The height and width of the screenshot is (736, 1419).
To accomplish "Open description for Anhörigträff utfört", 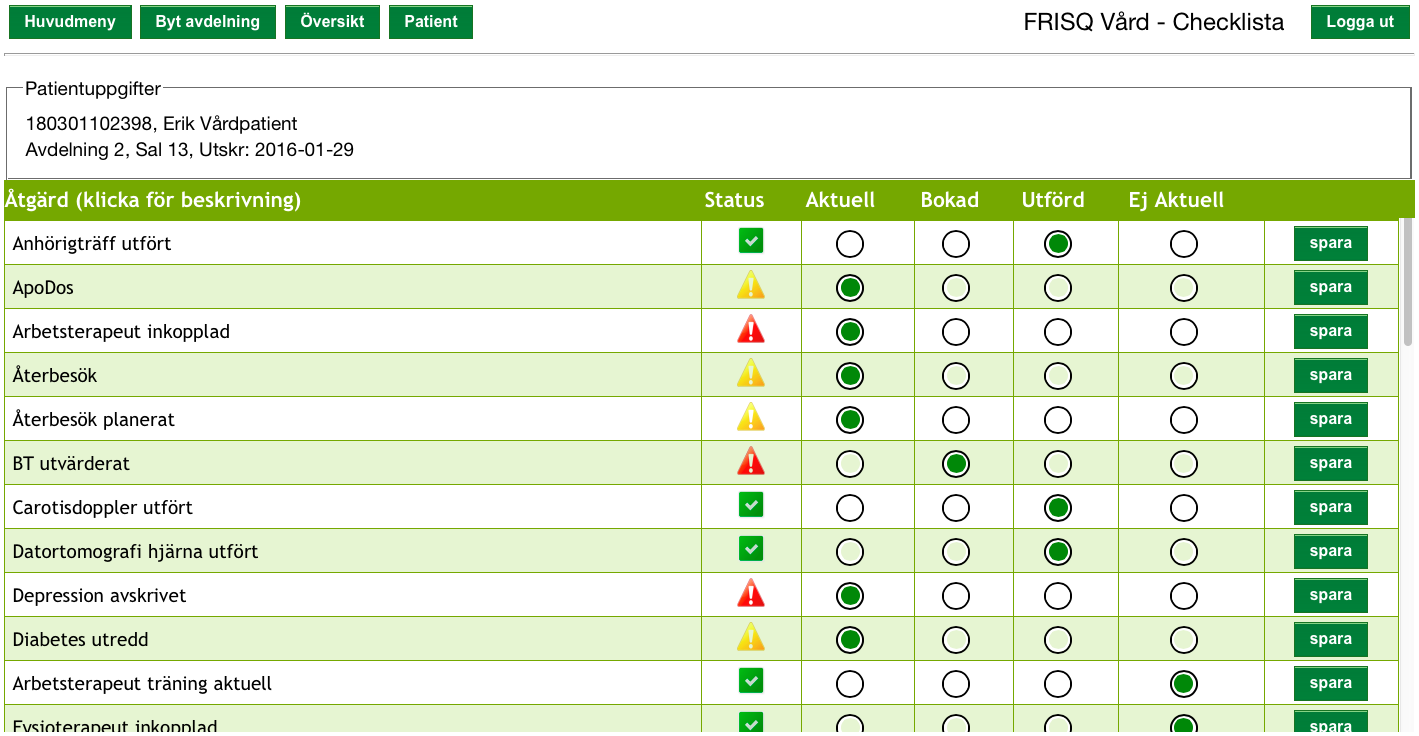I will (x=92, y=243).
